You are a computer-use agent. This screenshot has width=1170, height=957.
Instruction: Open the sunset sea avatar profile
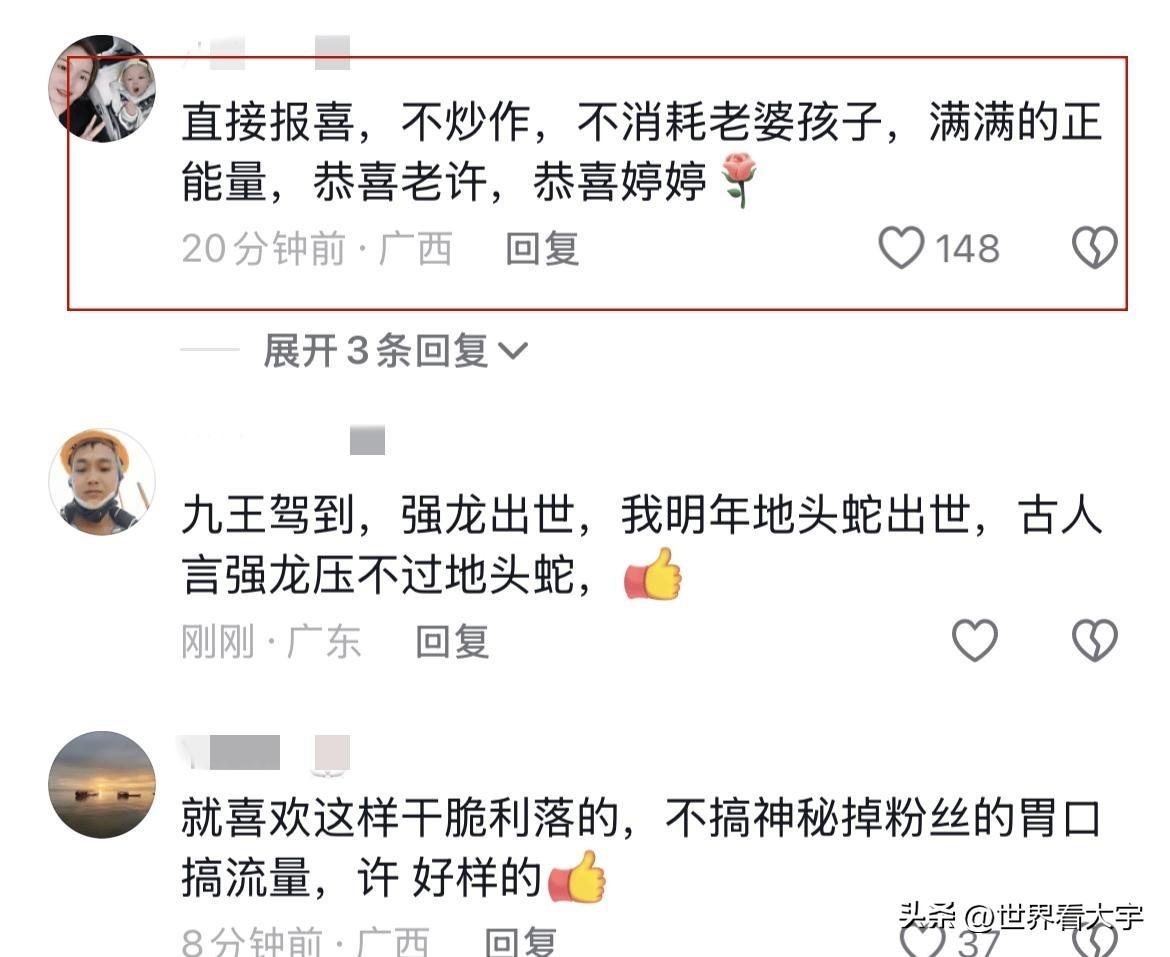pyautogui.click(x=102, y=785)
